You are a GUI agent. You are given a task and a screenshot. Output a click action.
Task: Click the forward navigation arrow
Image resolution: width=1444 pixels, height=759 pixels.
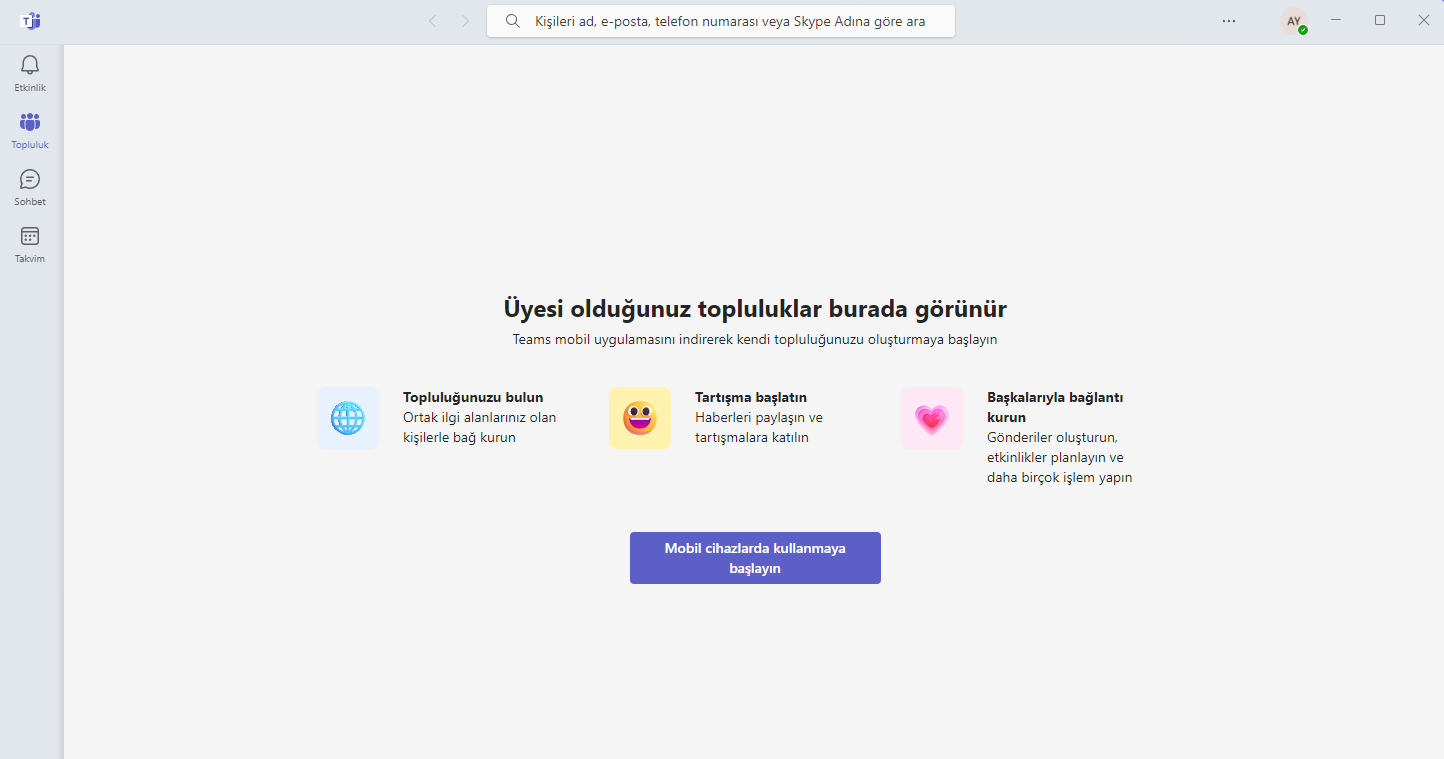point(465,20)
